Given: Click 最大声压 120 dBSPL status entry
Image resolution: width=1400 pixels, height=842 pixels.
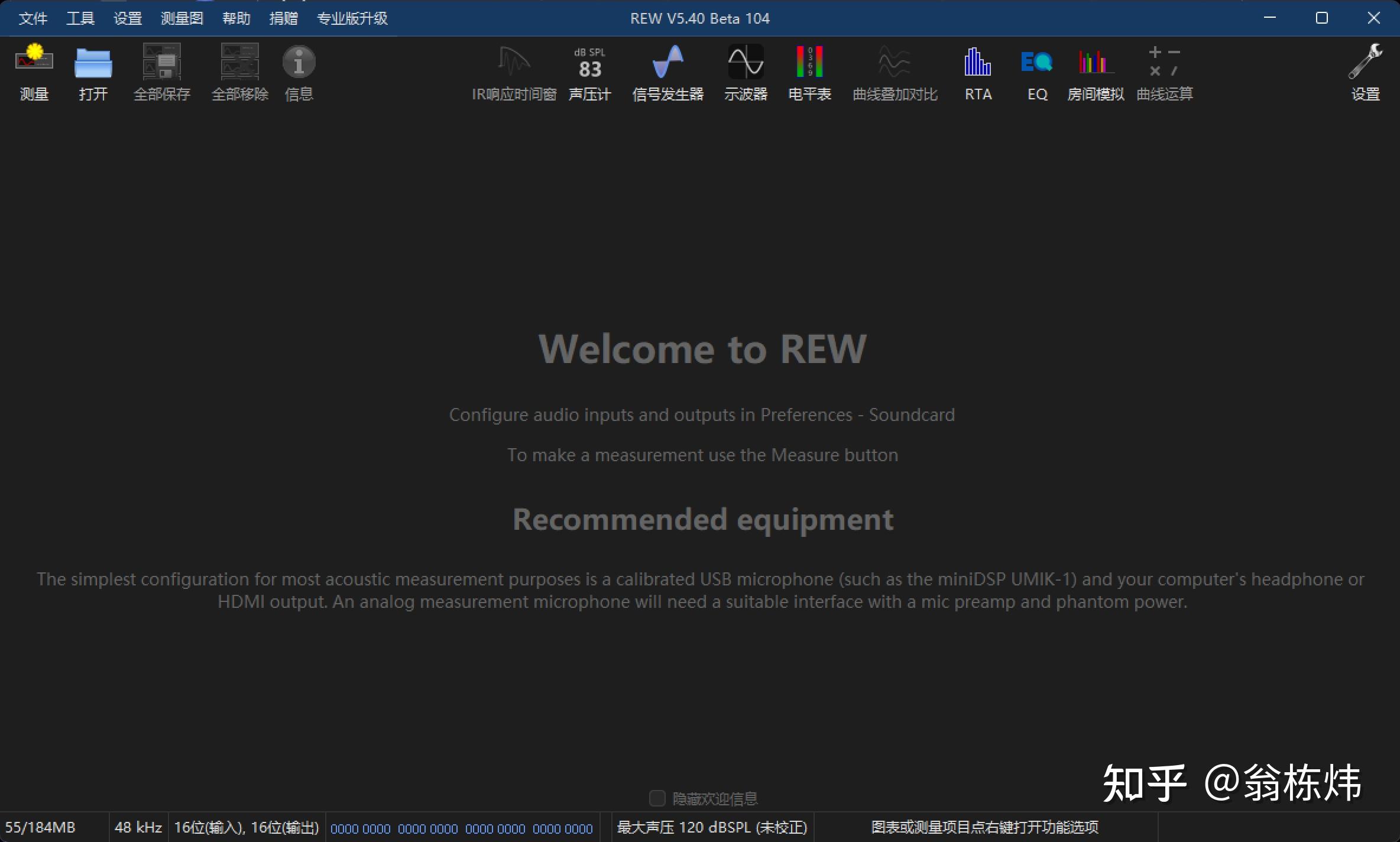Looking at the screenshot, I should (712, 827).
